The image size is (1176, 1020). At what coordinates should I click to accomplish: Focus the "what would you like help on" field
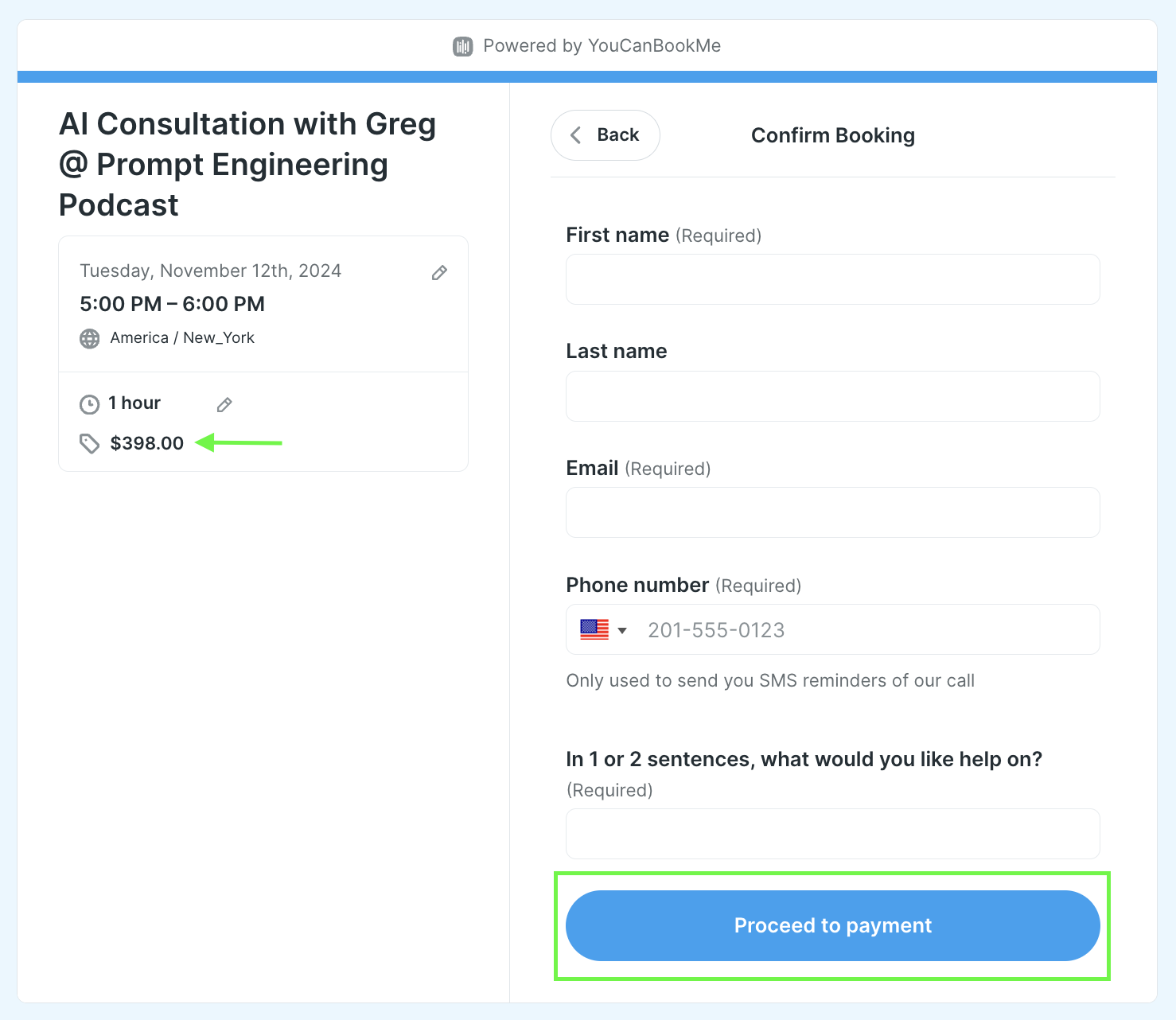(832, 834)
